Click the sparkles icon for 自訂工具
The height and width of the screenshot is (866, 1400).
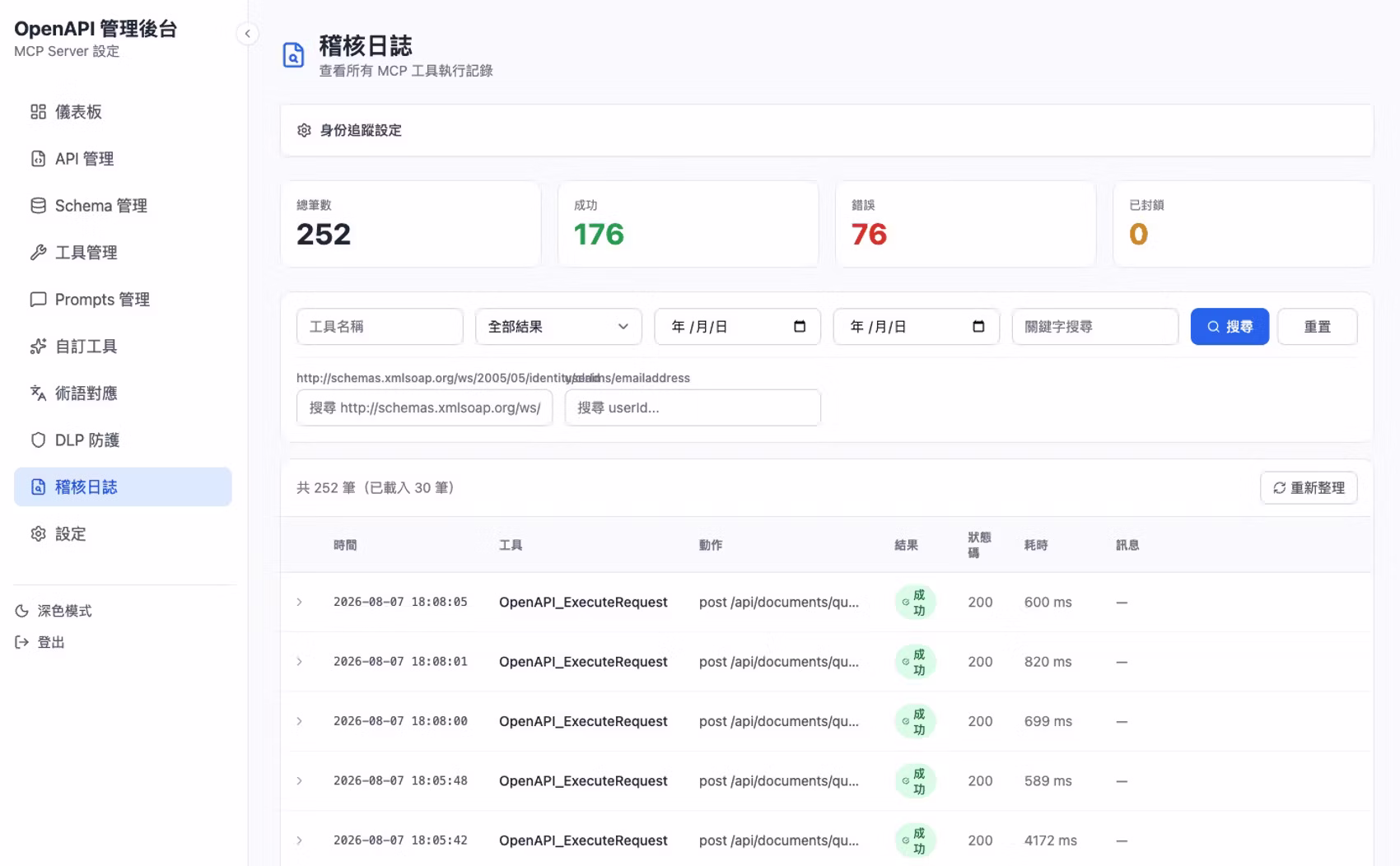point(38,347)
